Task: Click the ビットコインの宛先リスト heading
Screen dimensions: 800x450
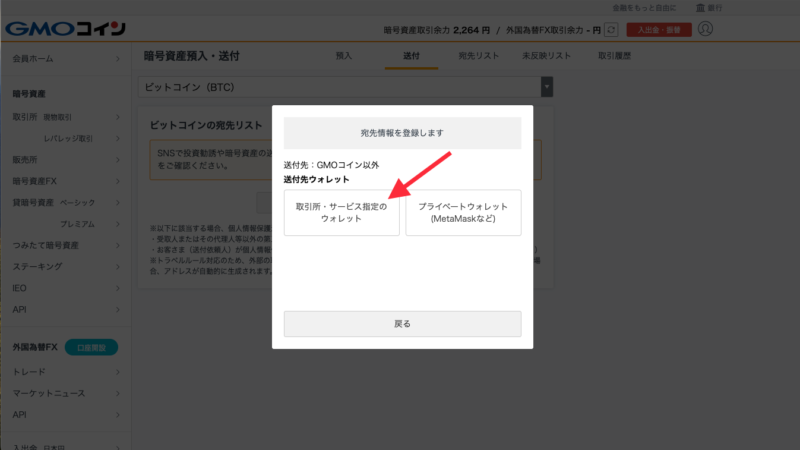Action: [206, 125]
